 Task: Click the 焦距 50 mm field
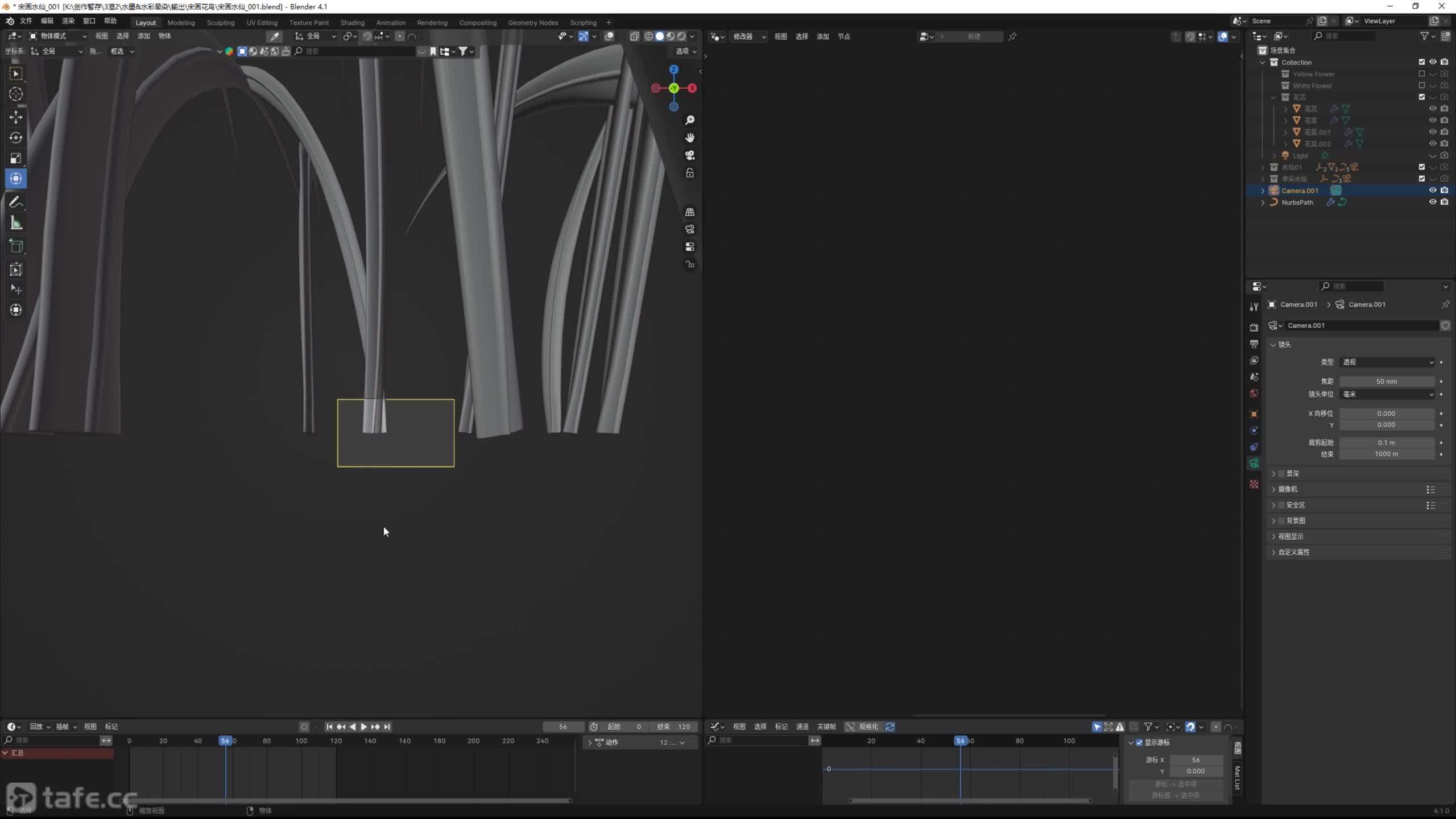point(1386,382)
